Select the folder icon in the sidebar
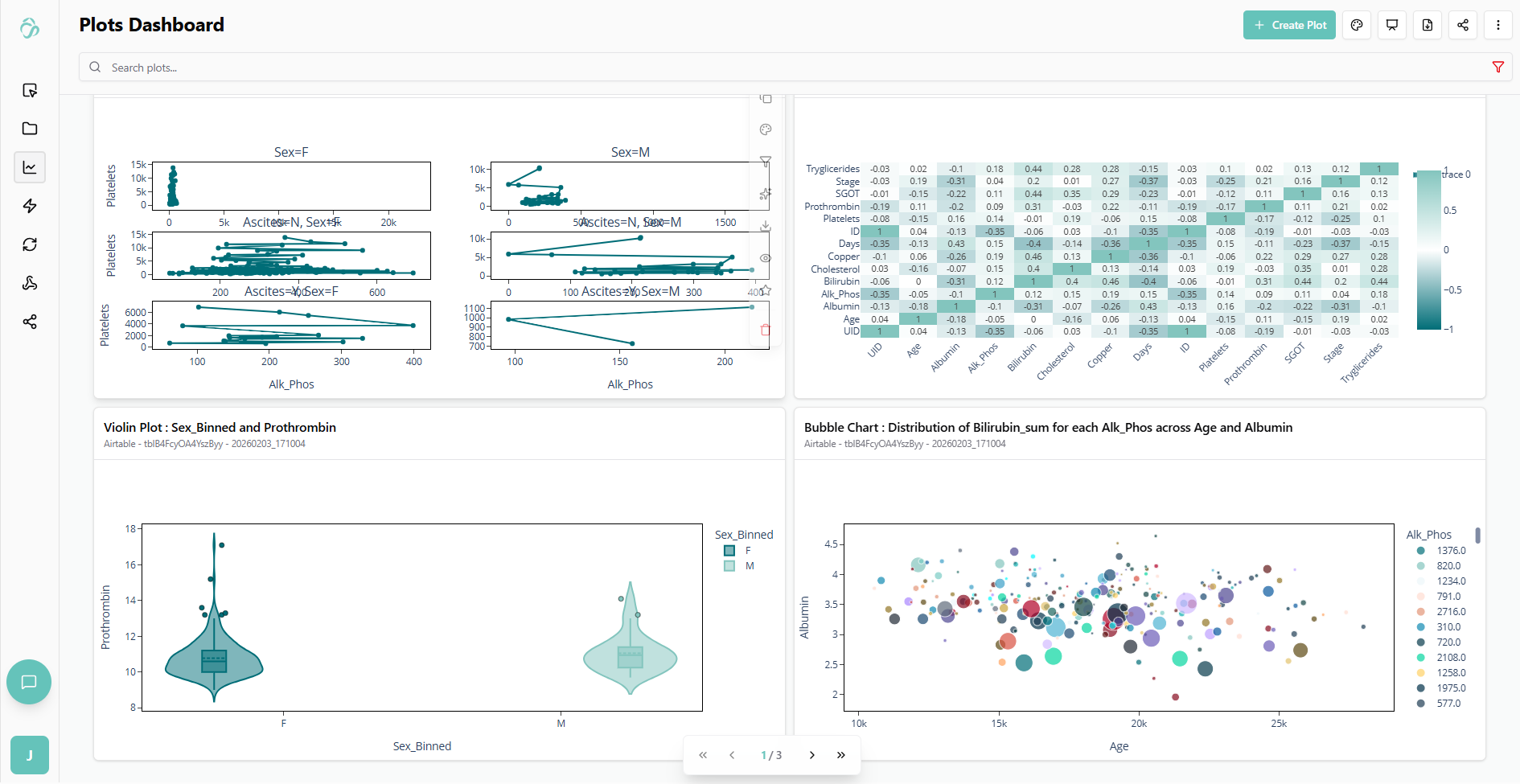This screenshot has height=784, width=1520. pos(30,129)
